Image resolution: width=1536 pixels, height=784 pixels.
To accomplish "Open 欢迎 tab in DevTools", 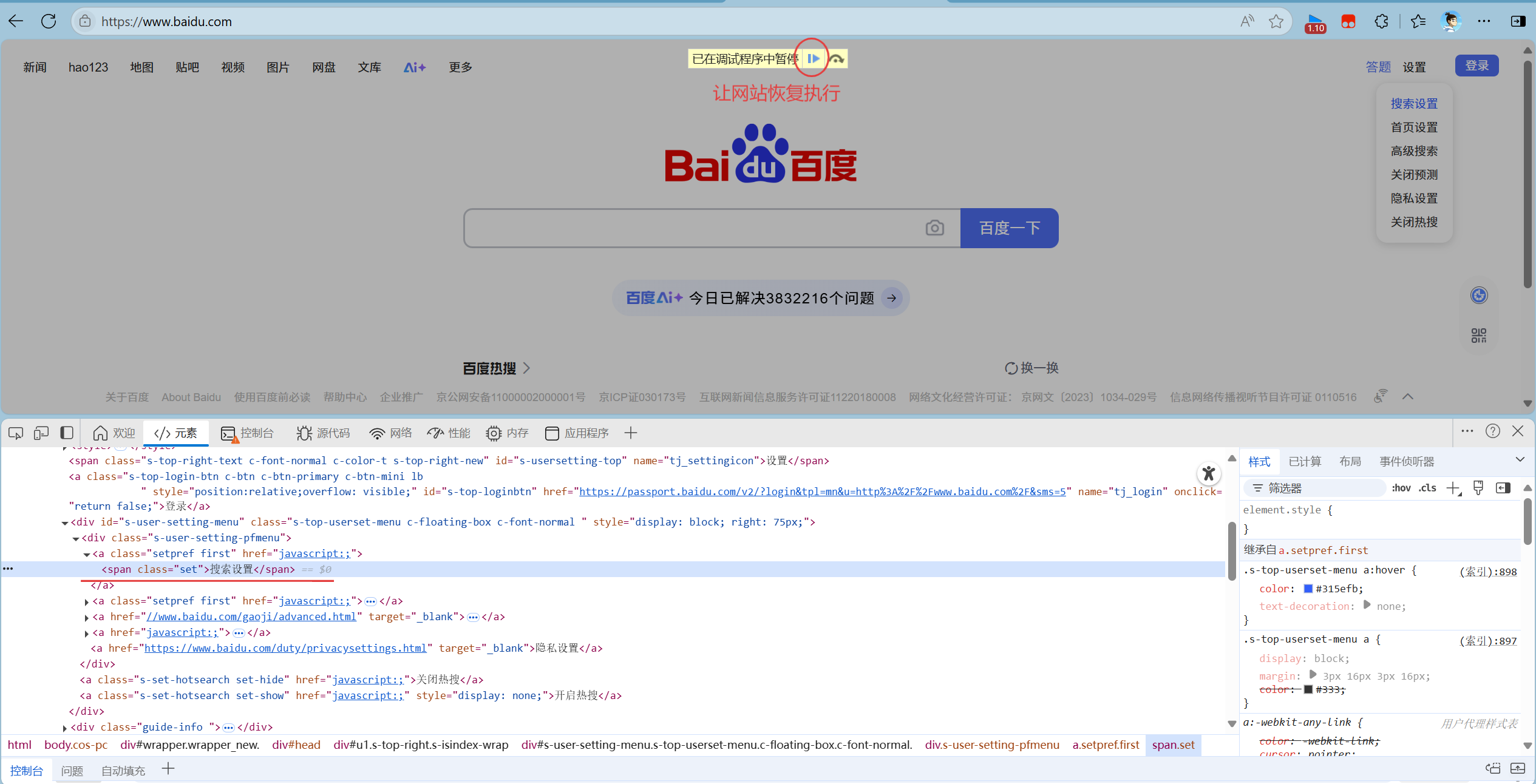I will 114,433.
